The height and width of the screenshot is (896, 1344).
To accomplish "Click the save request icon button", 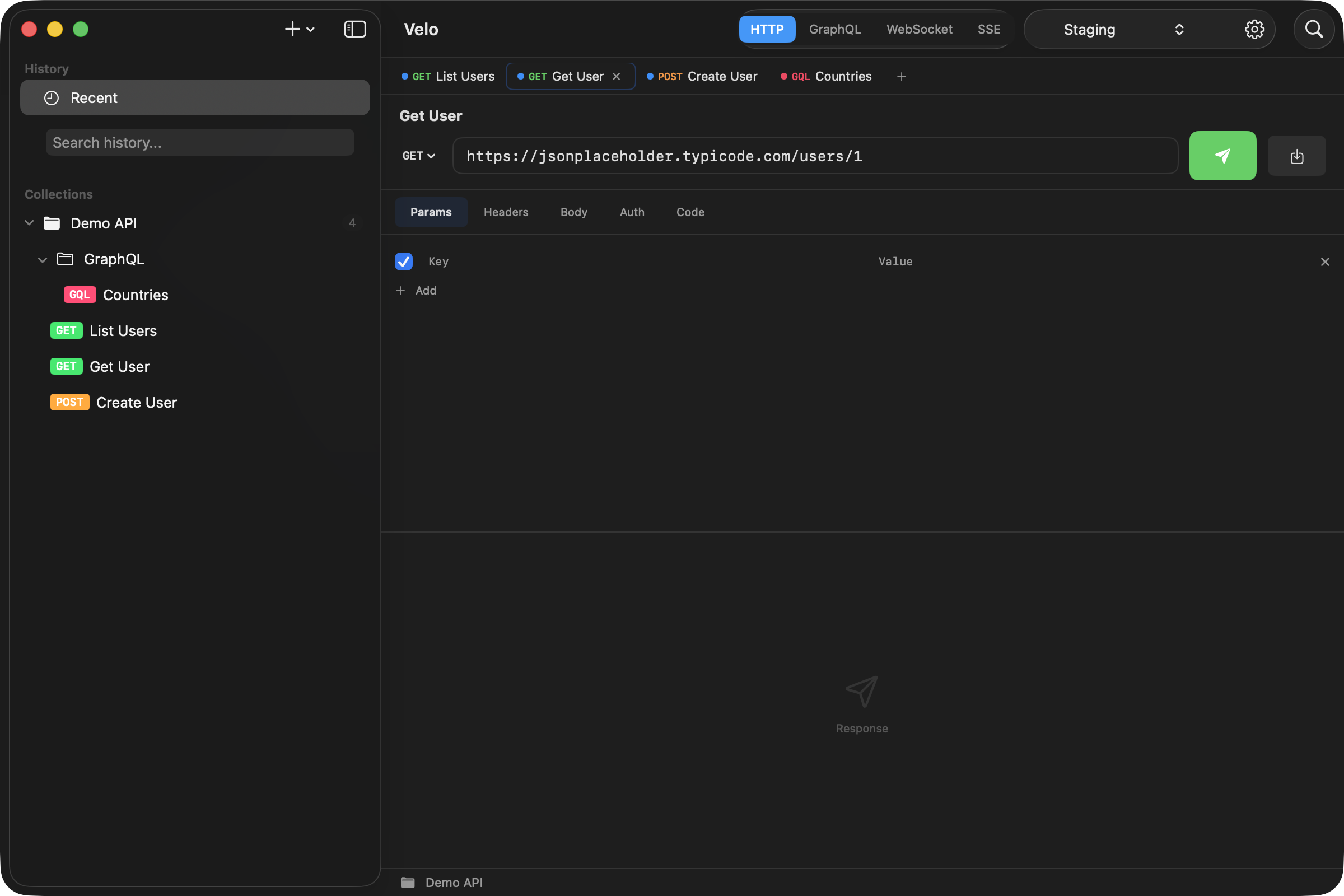I will (x=1296, y=156).
